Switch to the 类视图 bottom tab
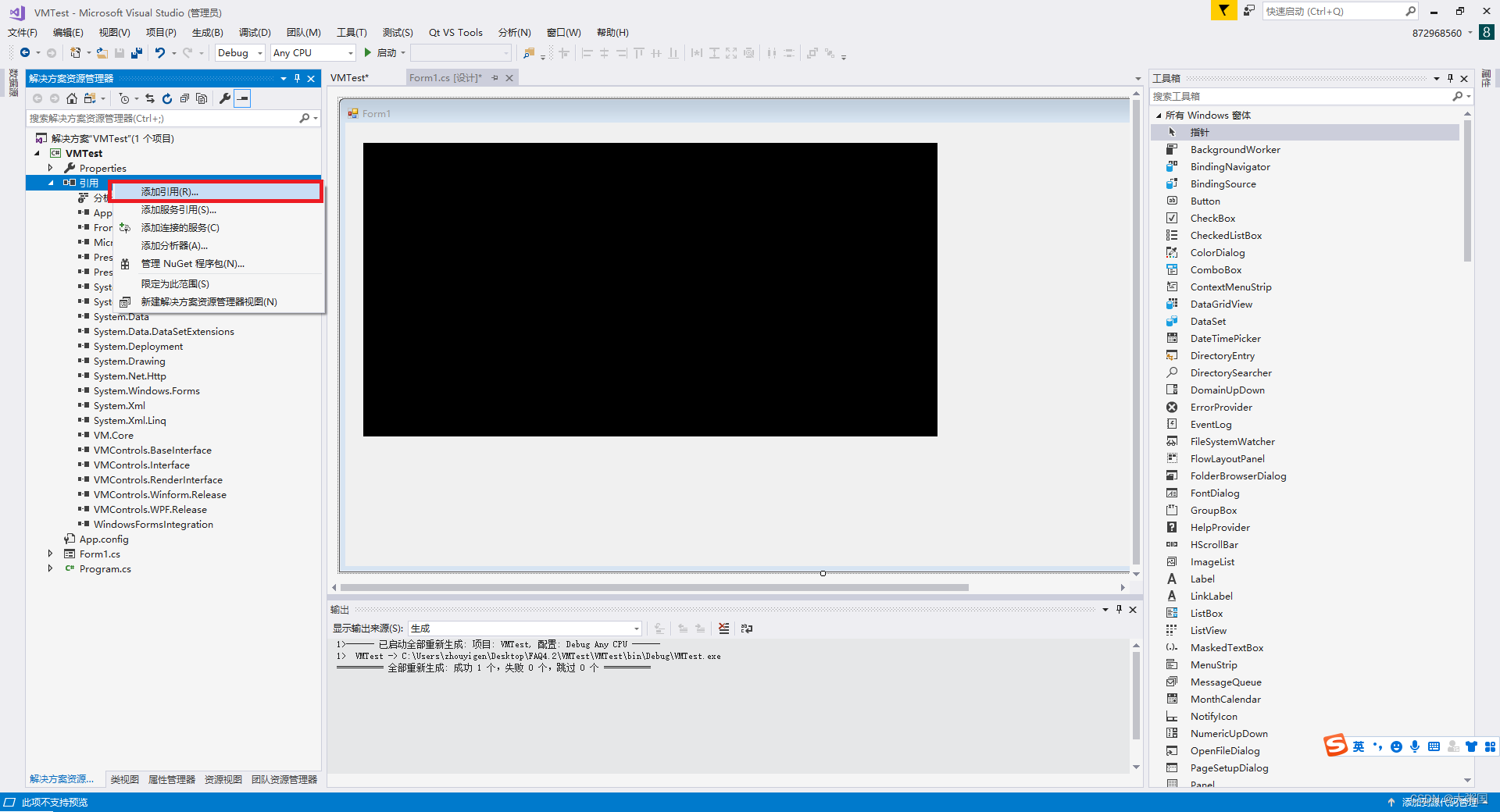Screen dimensions: 1500x812 click(x=124, y=779)
